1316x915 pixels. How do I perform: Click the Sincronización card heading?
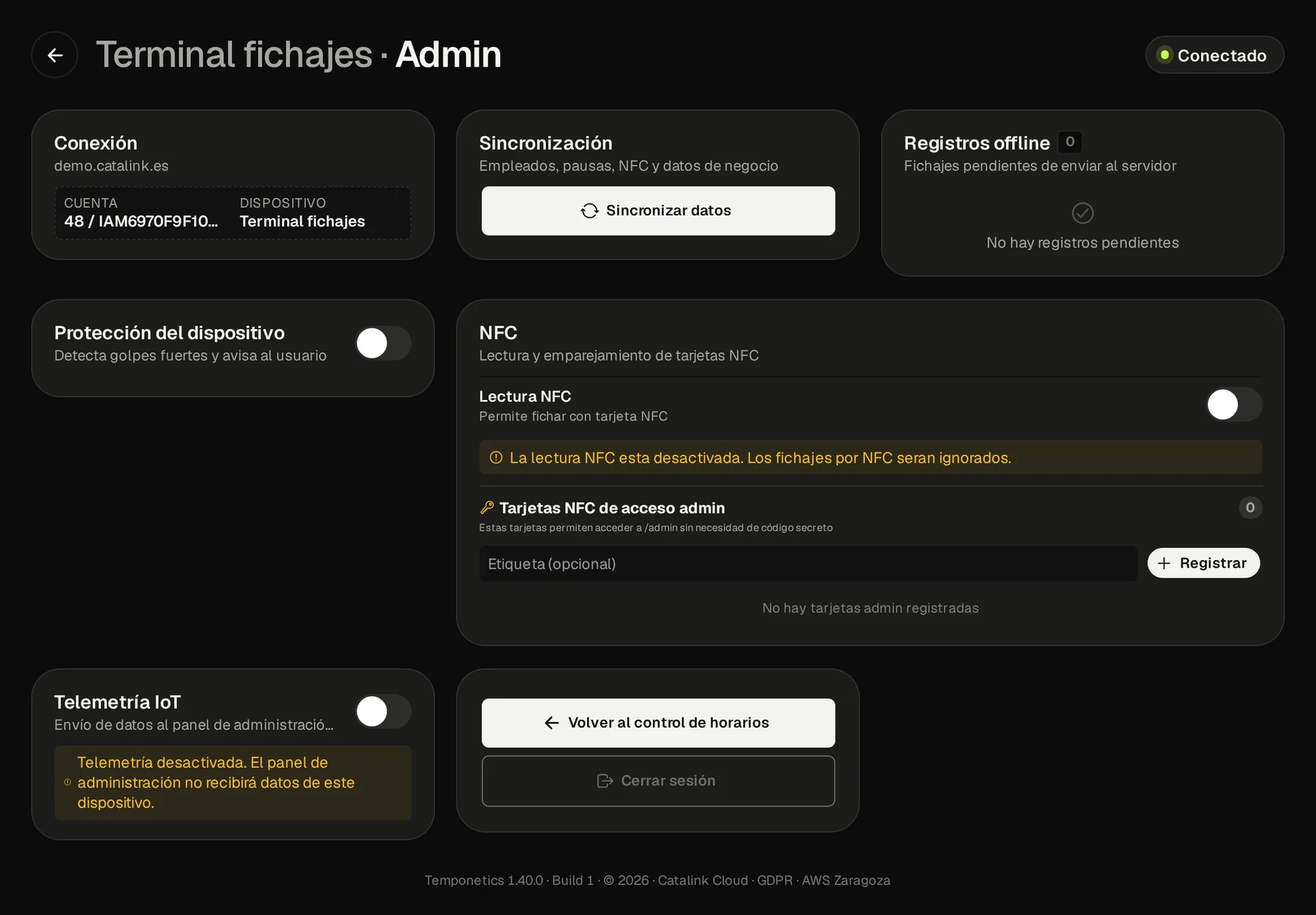click(545, 143)
